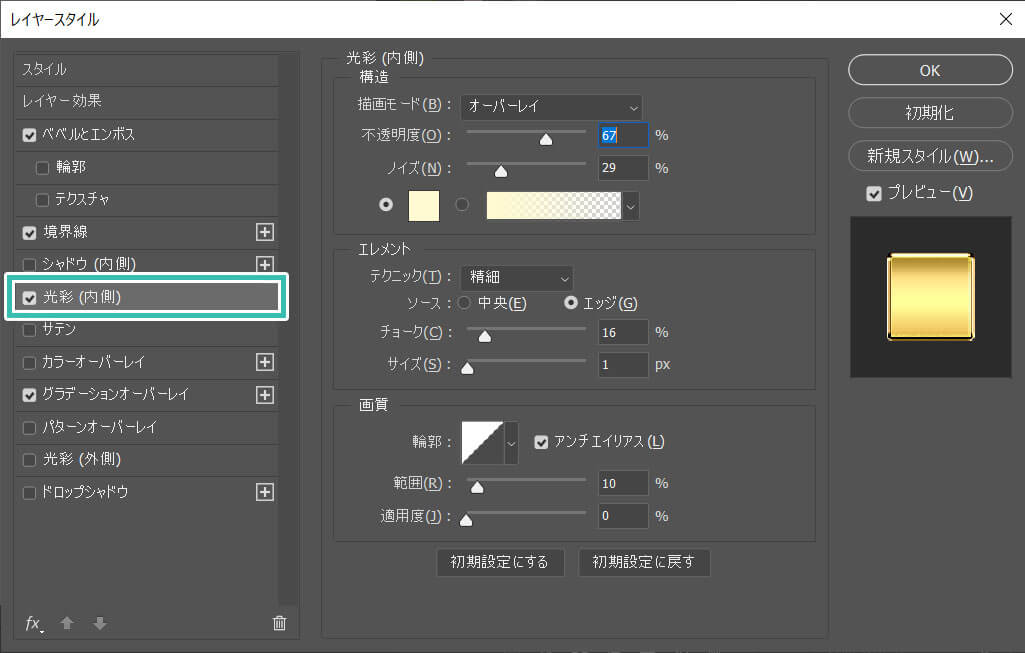The image size is (1025, 653).
Task: Add another ドロップシャドウ with plus icon
Action: (x=265, y=492)
